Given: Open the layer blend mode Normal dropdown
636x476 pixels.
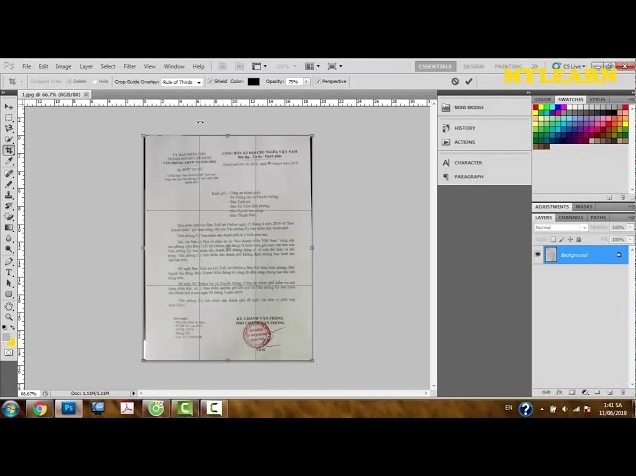Looking at the screenshot, I should 561,227.
